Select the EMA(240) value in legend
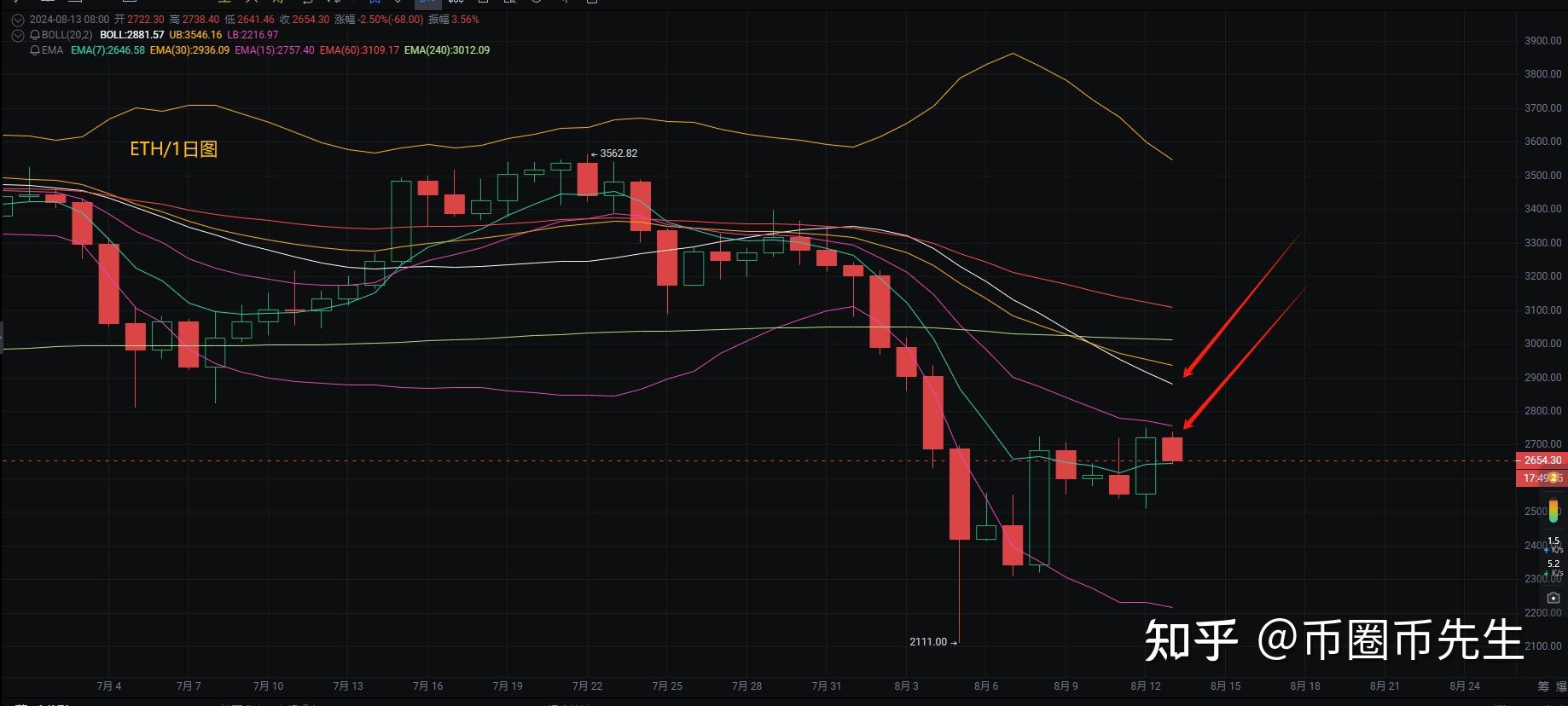 (447, 50)
